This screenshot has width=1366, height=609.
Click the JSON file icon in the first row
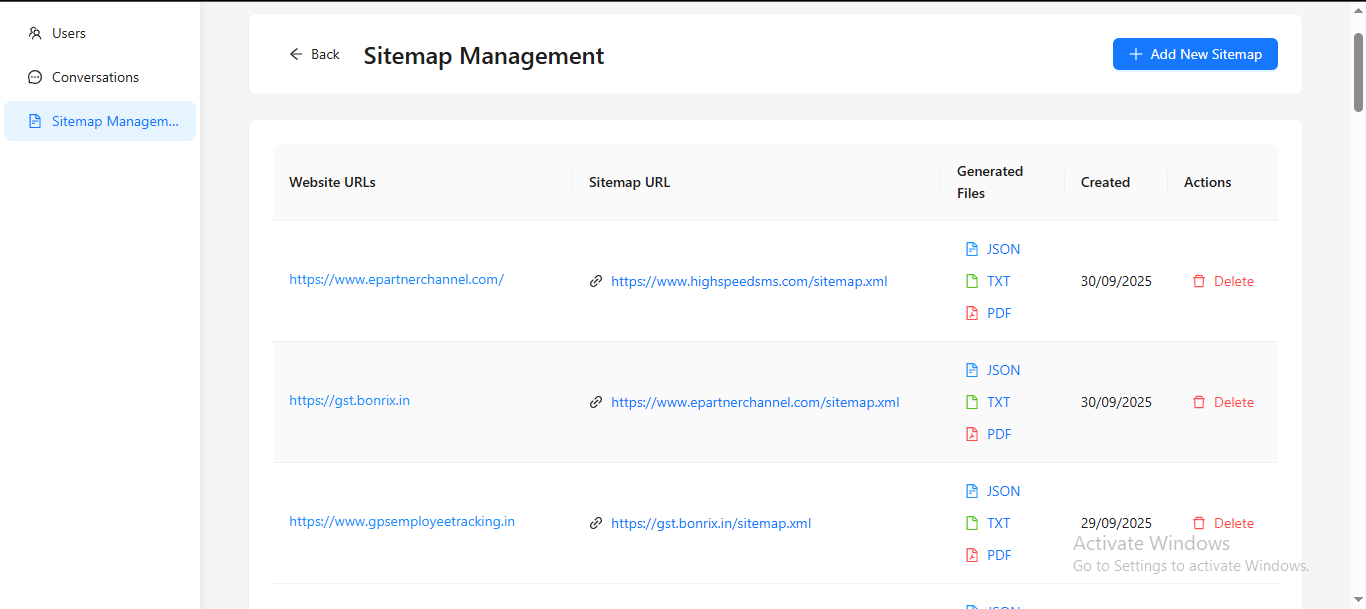970,248
